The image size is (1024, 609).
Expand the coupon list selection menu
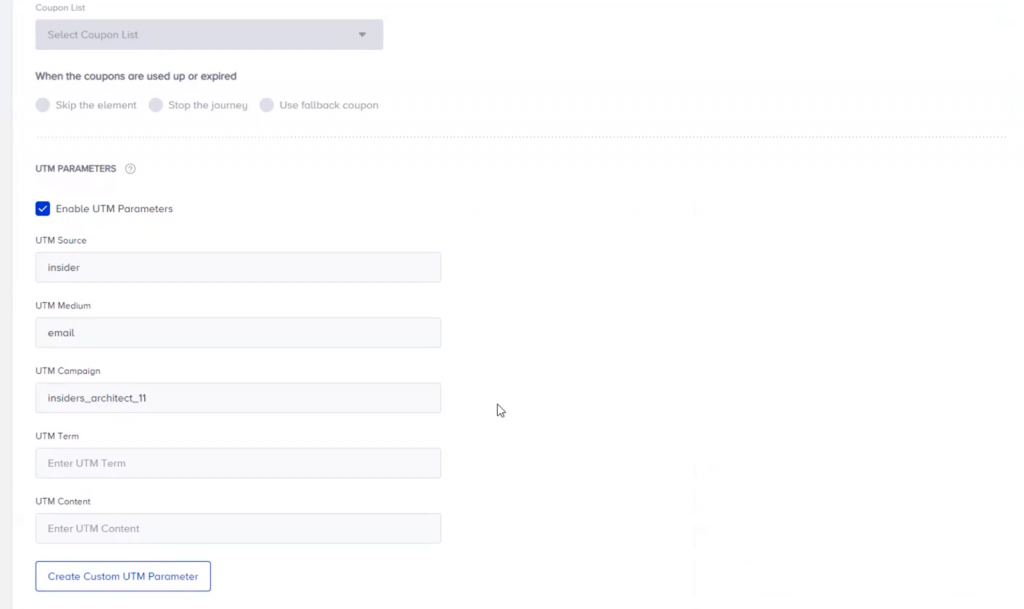pos(209,34)
